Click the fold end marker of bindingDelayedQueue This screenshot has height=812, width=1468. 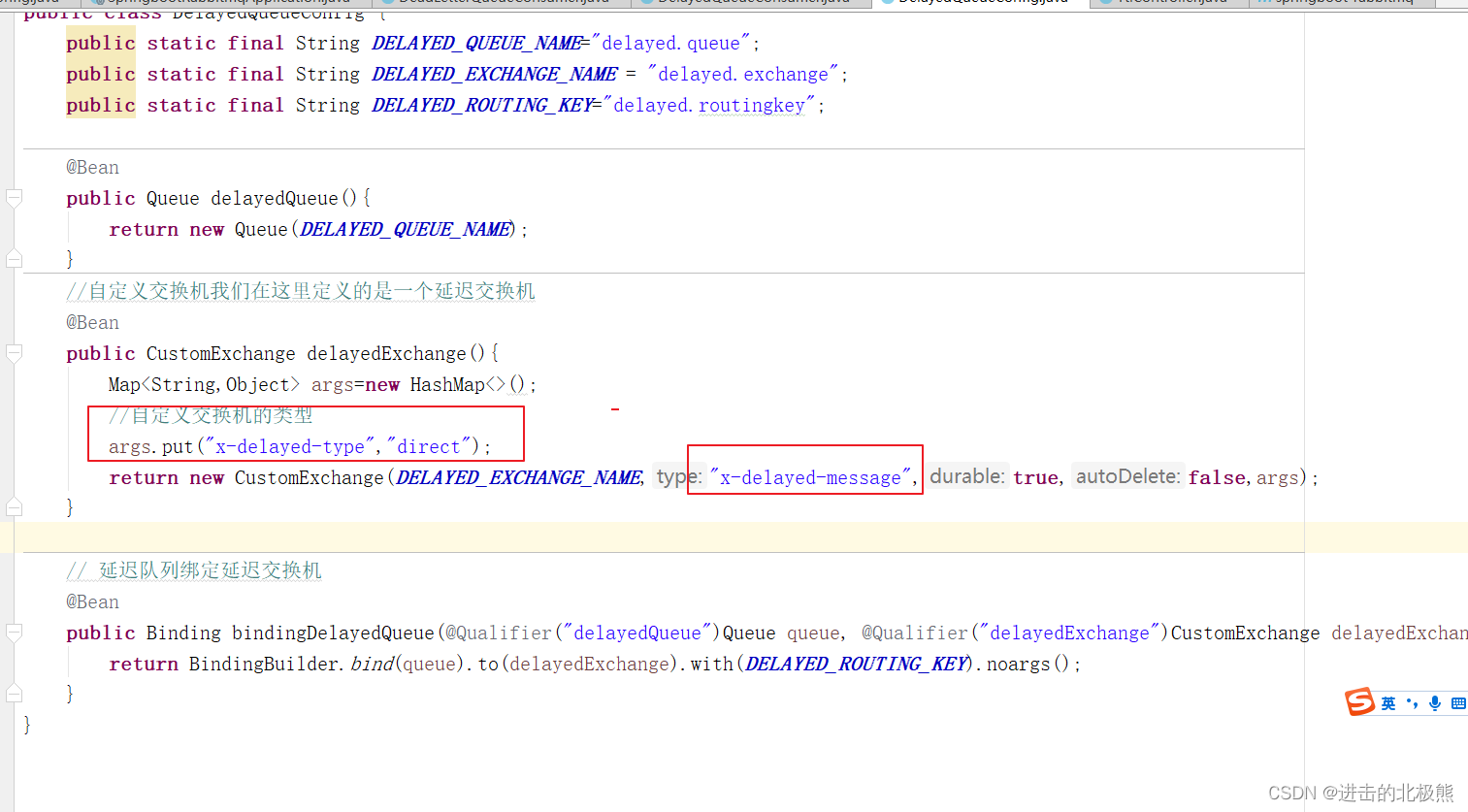point(14,694)
